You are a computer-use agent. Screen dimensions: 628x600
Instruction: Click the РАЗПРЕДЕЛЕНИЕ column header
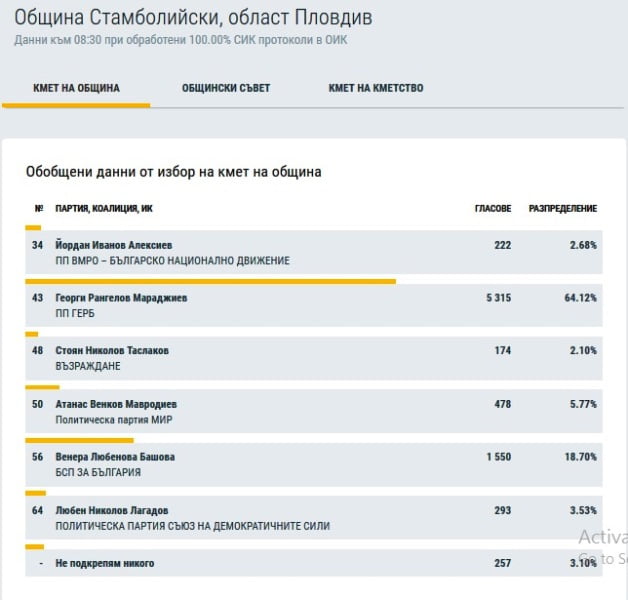pyautogui.click(x=563, y=209)
